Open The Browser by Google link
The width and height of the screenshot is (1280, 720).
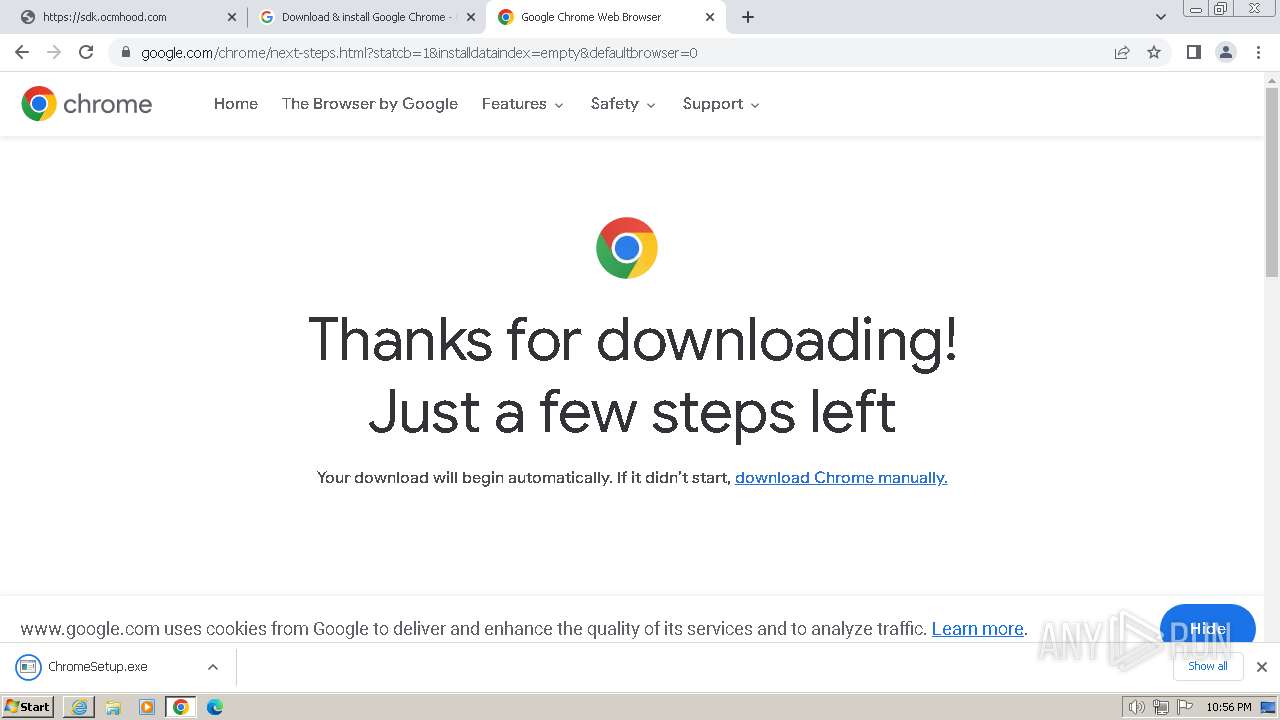pos(370,104)
